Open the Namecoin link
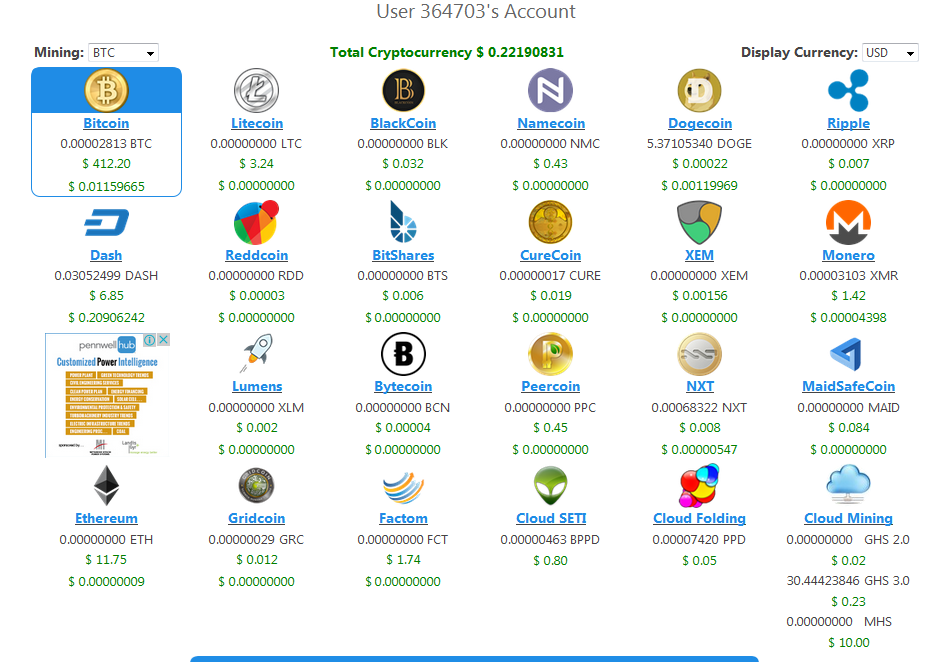 tap(551, 123)
